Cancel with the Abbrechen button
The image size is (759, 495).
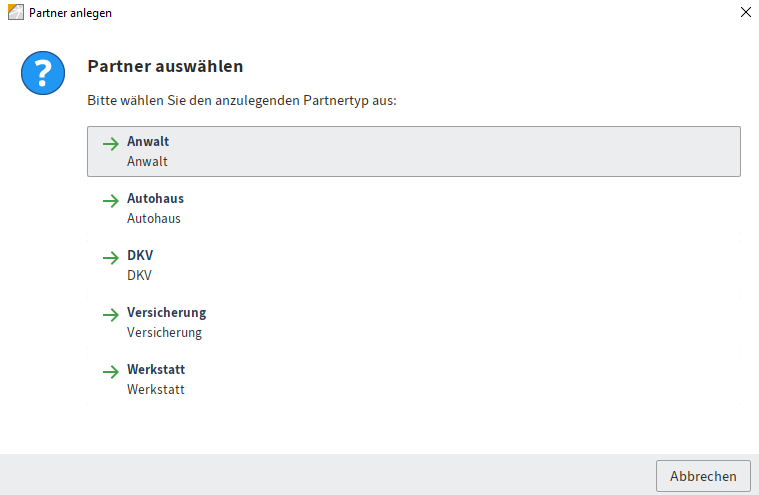(x=703, y=476)
